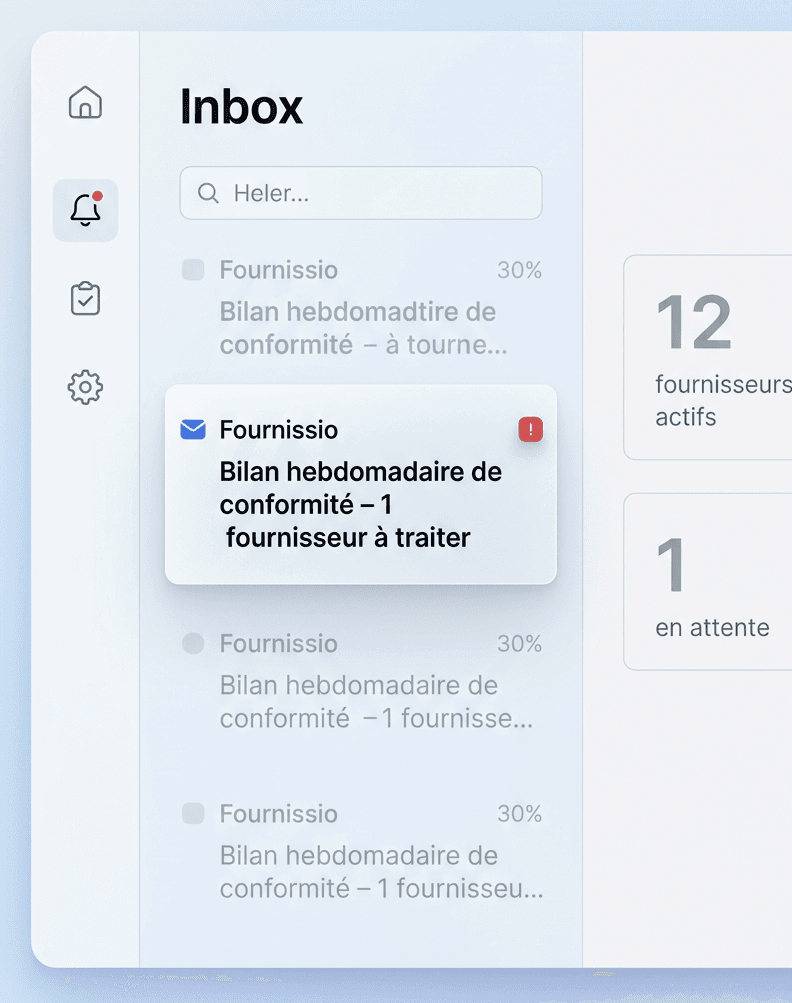Tick checkbox of '1 fournisseu...' message
The width and height of the screenshot is (792, 1003).
pos(193,814)
